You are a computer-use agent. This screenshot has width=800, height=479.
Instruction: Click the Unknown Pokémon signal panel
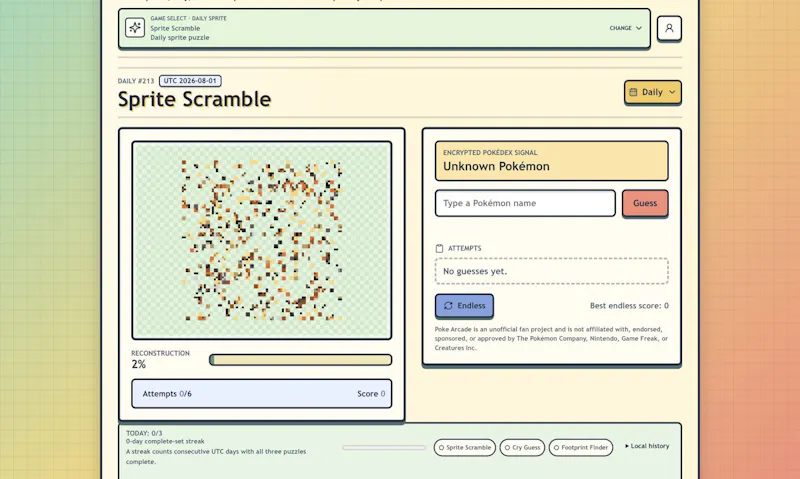pyautogui.click(x=552, y=161)
